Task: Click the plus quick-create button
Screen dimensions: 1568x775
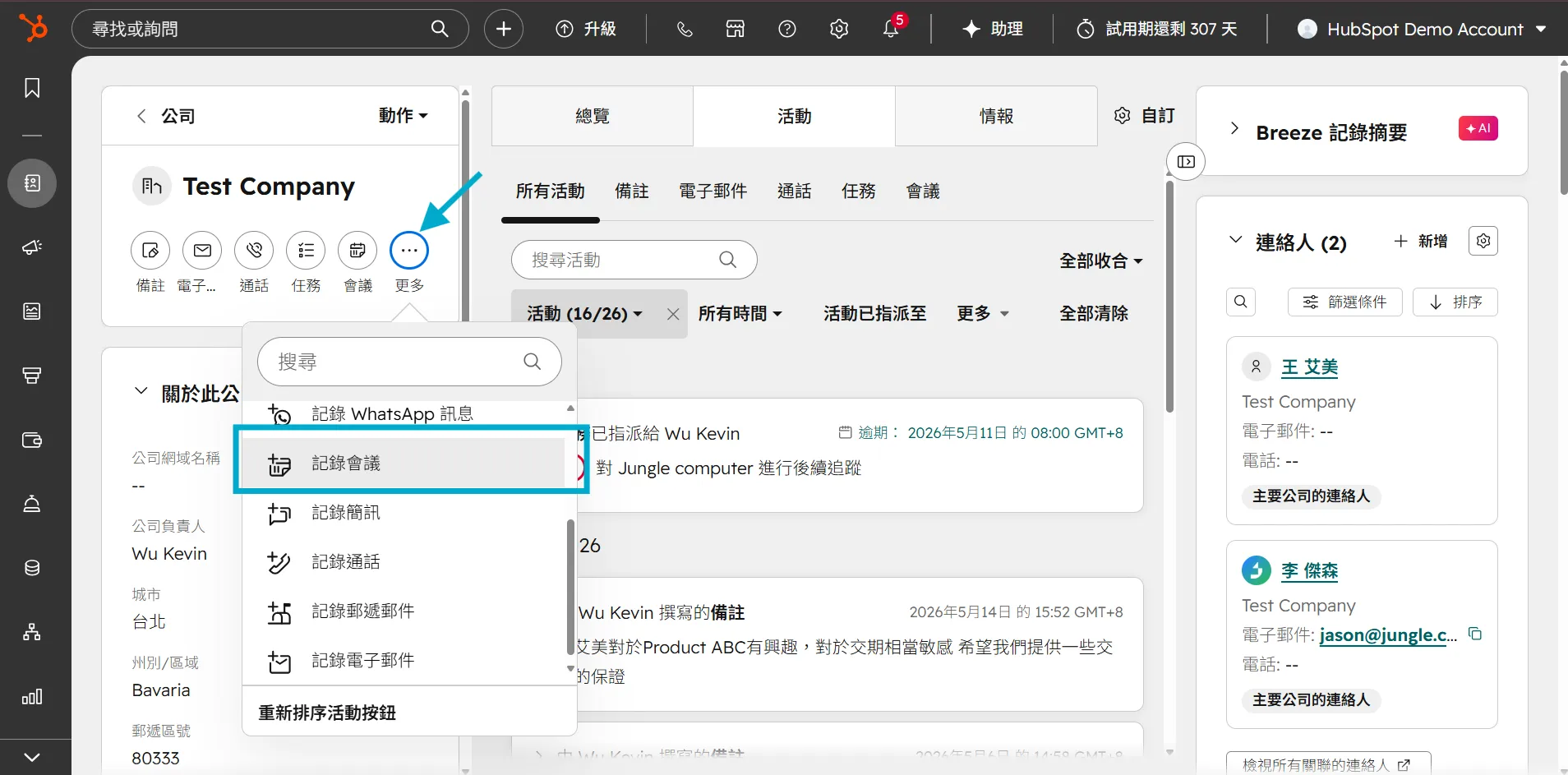Action: [504, 29]
